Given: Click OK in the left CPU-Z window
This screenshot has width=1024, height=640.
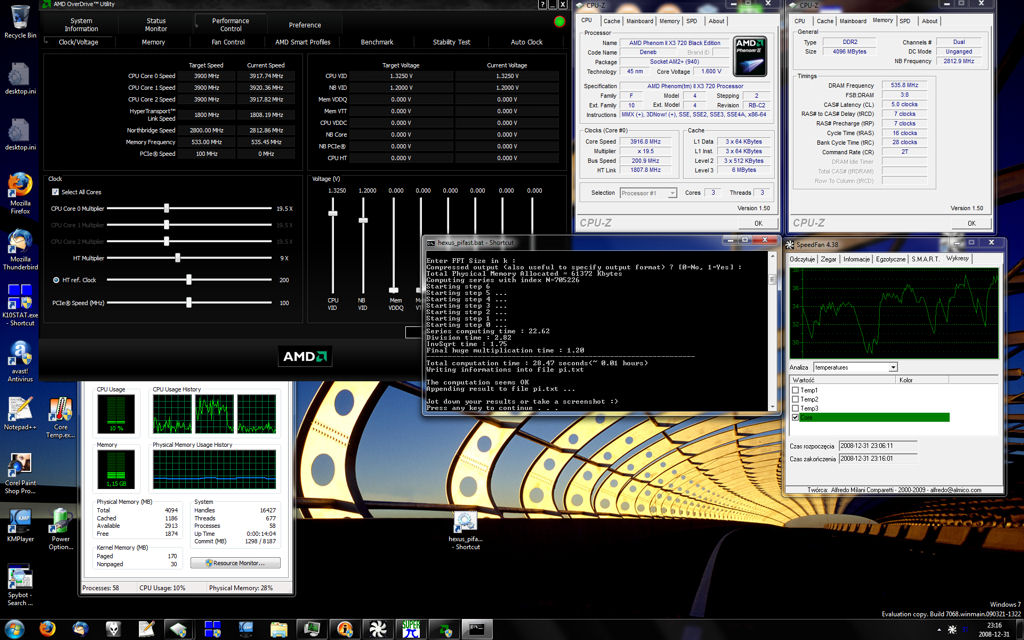Looking at the screenshot, I should 758,223.
